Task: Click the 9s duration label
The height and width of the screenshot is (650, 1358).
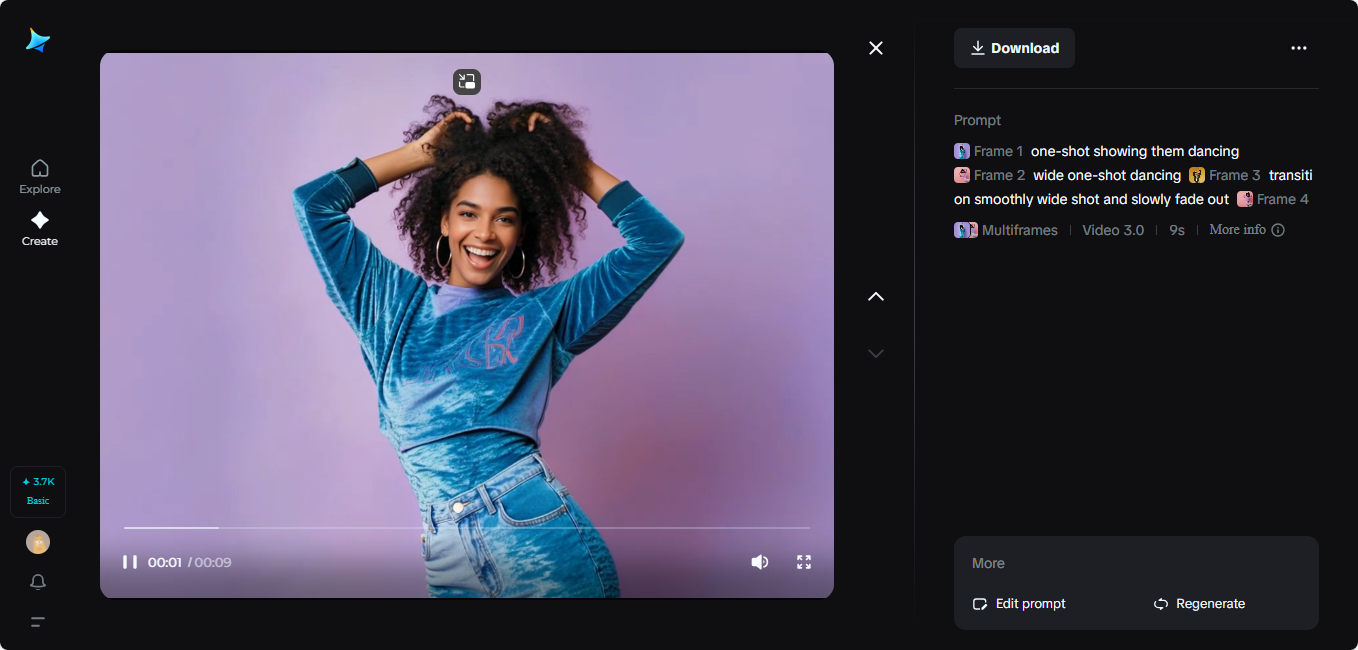Action: tap(1177, 230)
